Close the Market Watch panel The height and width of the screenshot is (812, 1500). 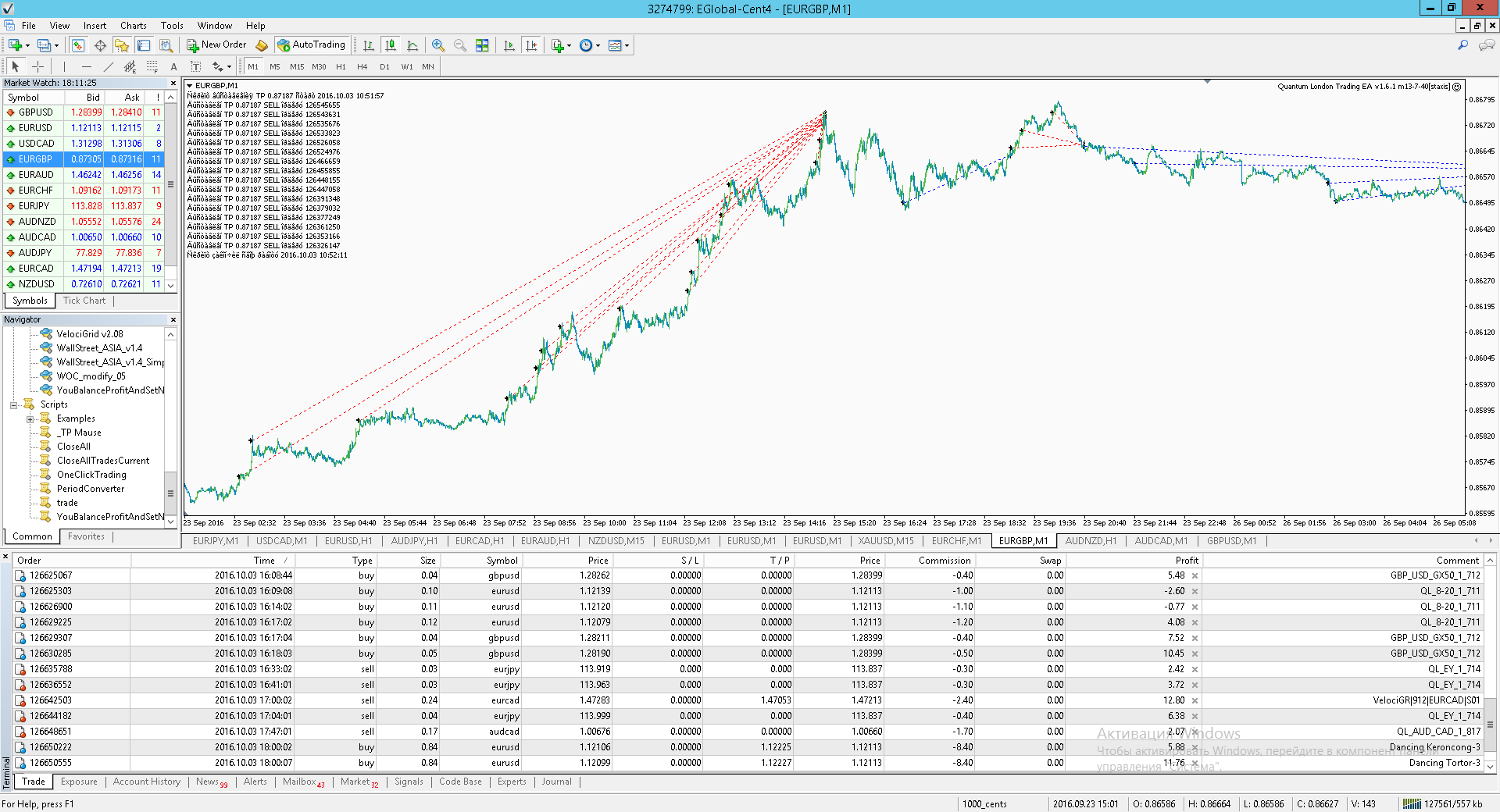click(x=173, y=83)
